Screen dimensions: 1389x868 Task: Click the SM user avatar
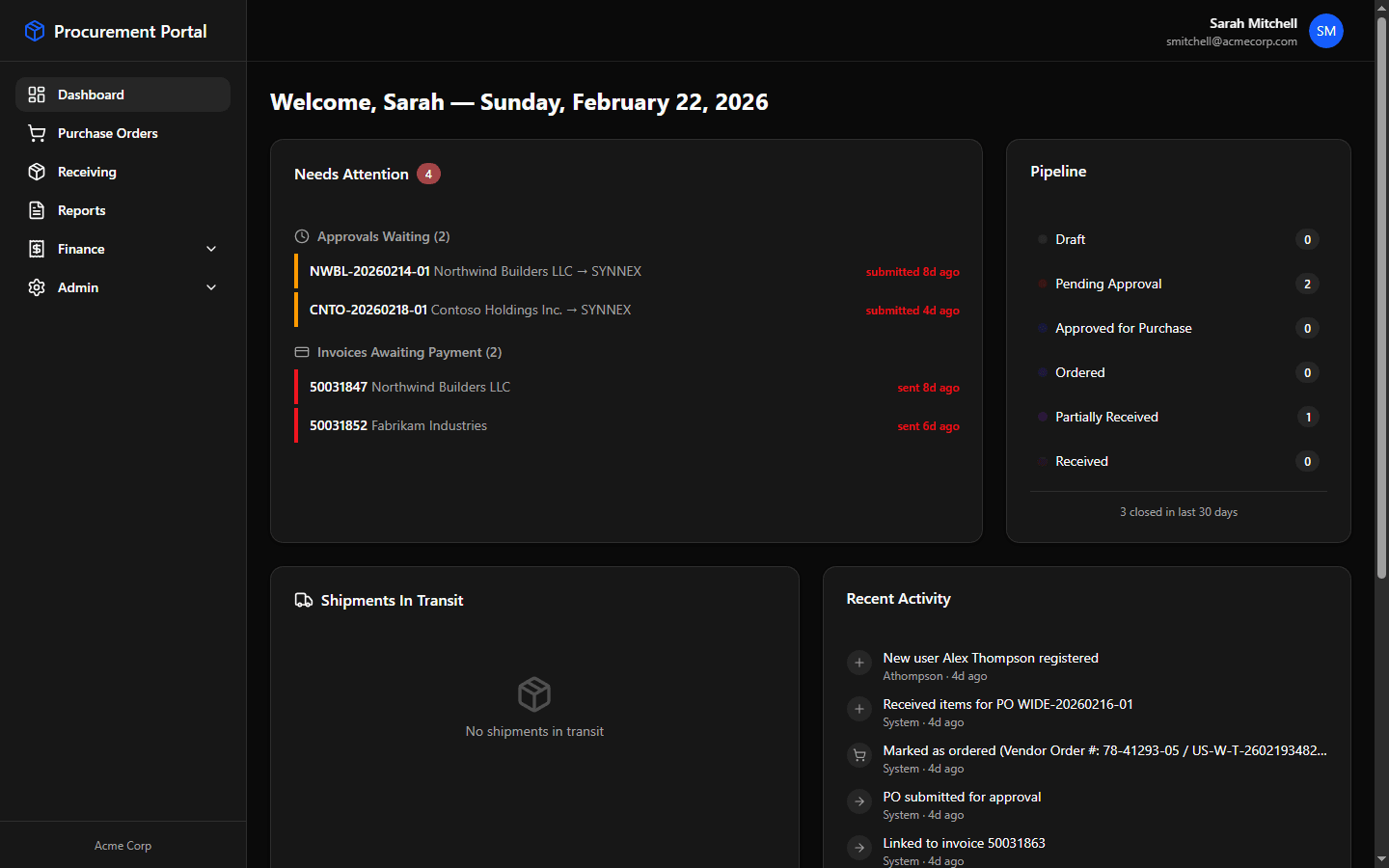pos(1326,31)
